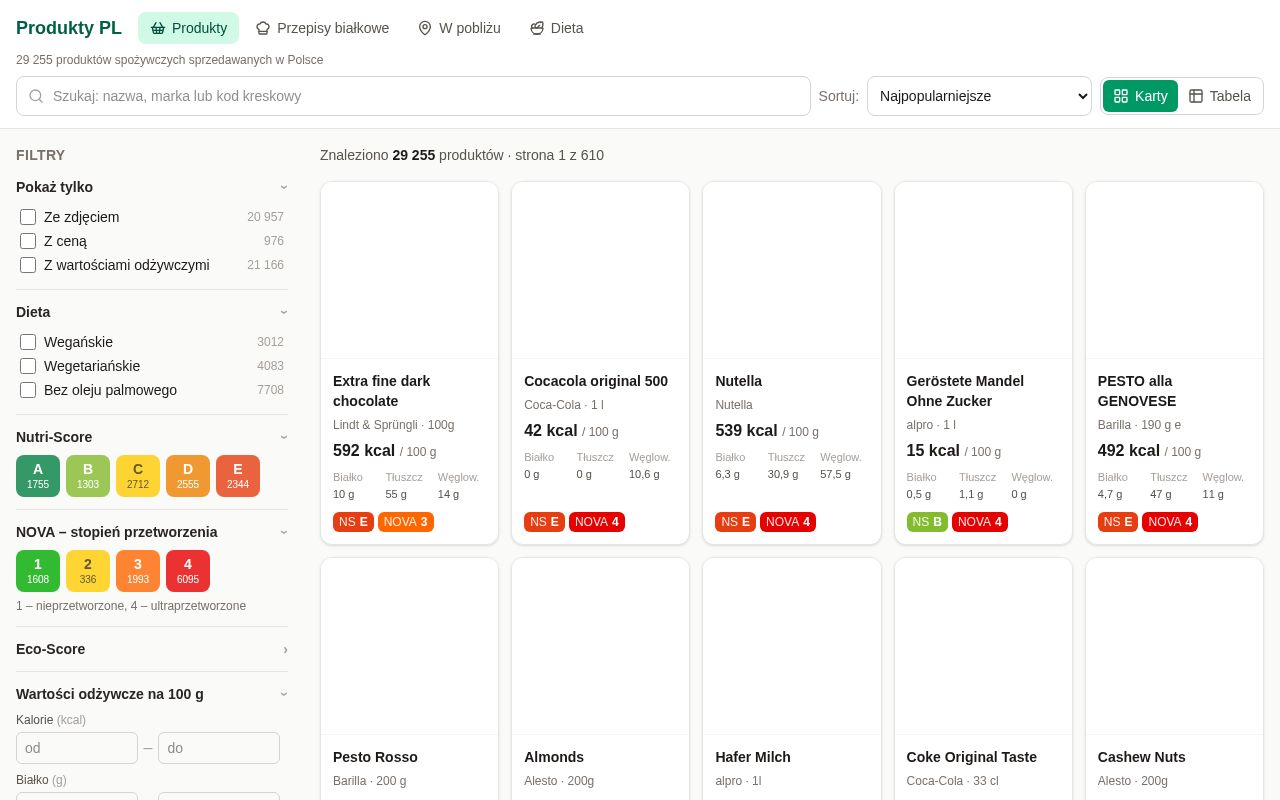Screen dimensions: 1280x800
Task: Toggle the Wegańskie diet checkbox
Action: click(x=28, y=342)
